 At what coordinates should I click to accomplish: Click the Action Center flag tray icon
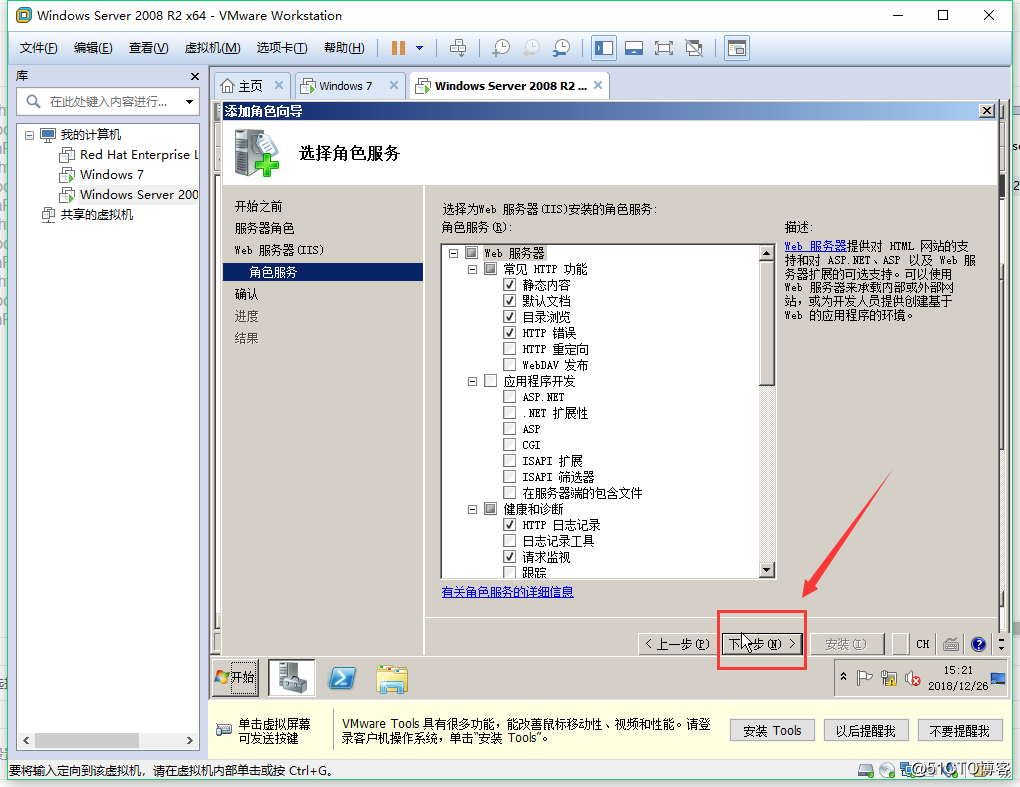pyautogui.click(x=865, y=678)
